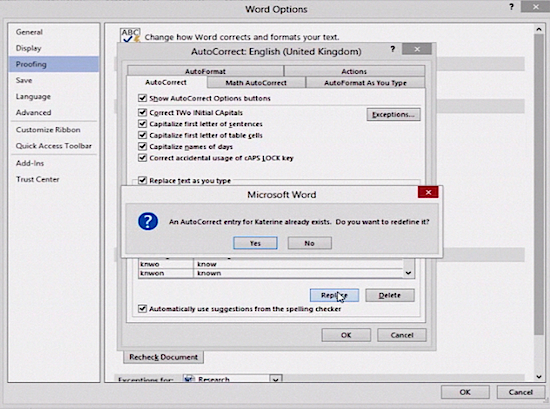The width and height of the screenshot is (550, 409).
Task: Toggle Show AutoCorrect Options buttons checkbox
Action: pos(142,98)
